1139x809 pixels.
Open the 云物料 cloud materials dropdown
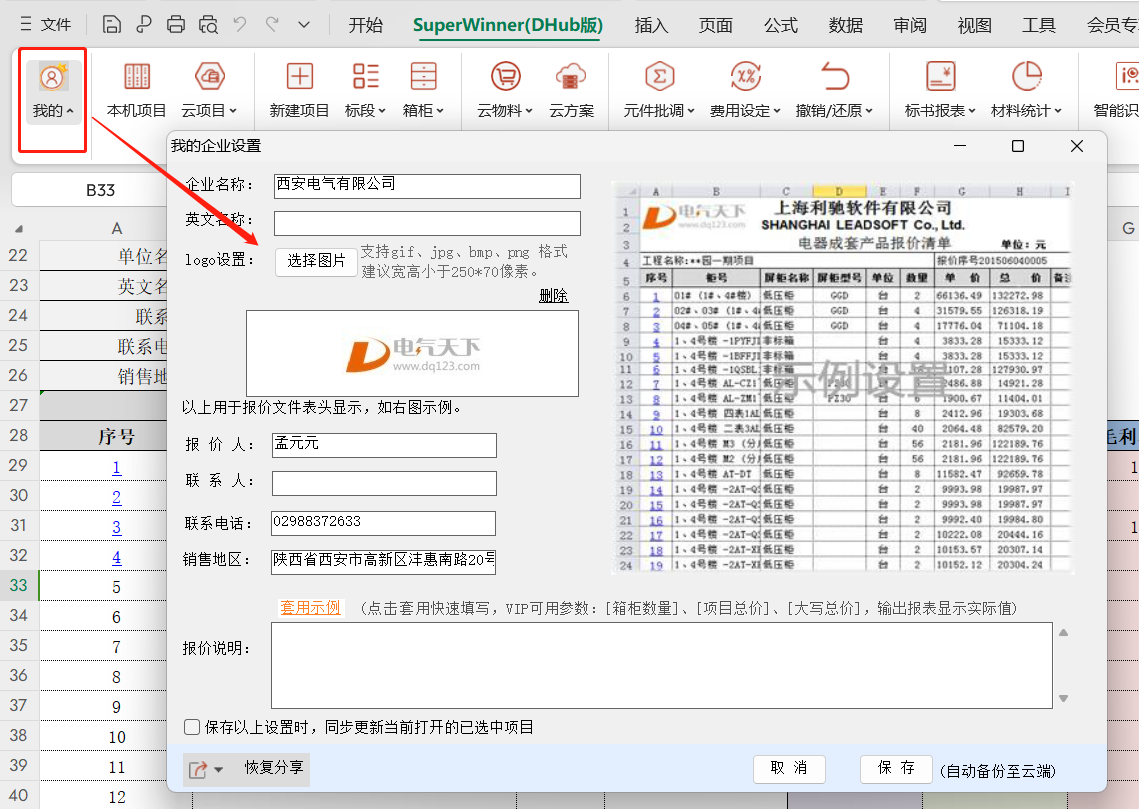pyautogui.click(x=505, y=91)
